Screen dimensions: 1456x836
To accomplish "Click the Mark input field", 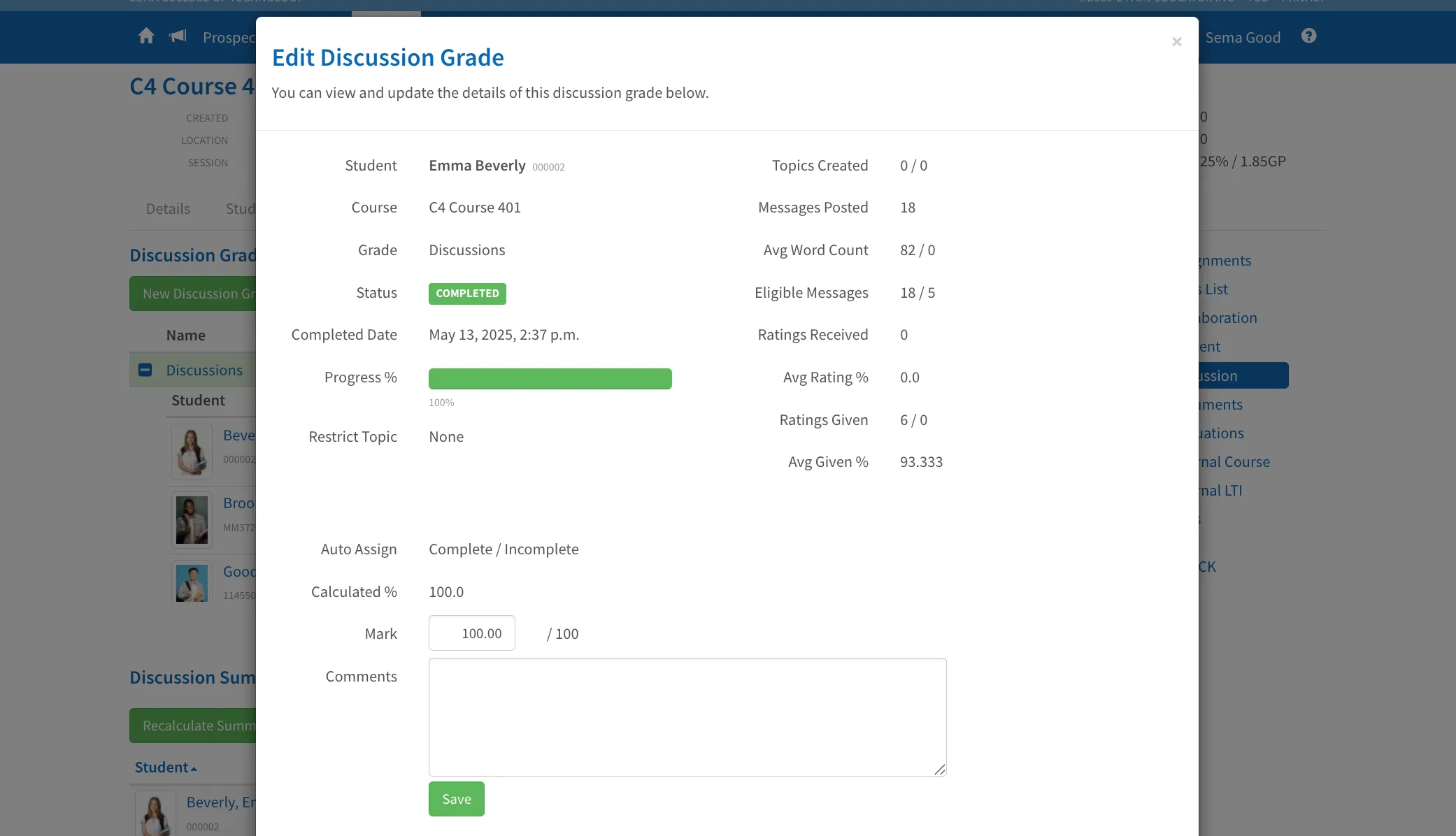I will click(472, 633).
